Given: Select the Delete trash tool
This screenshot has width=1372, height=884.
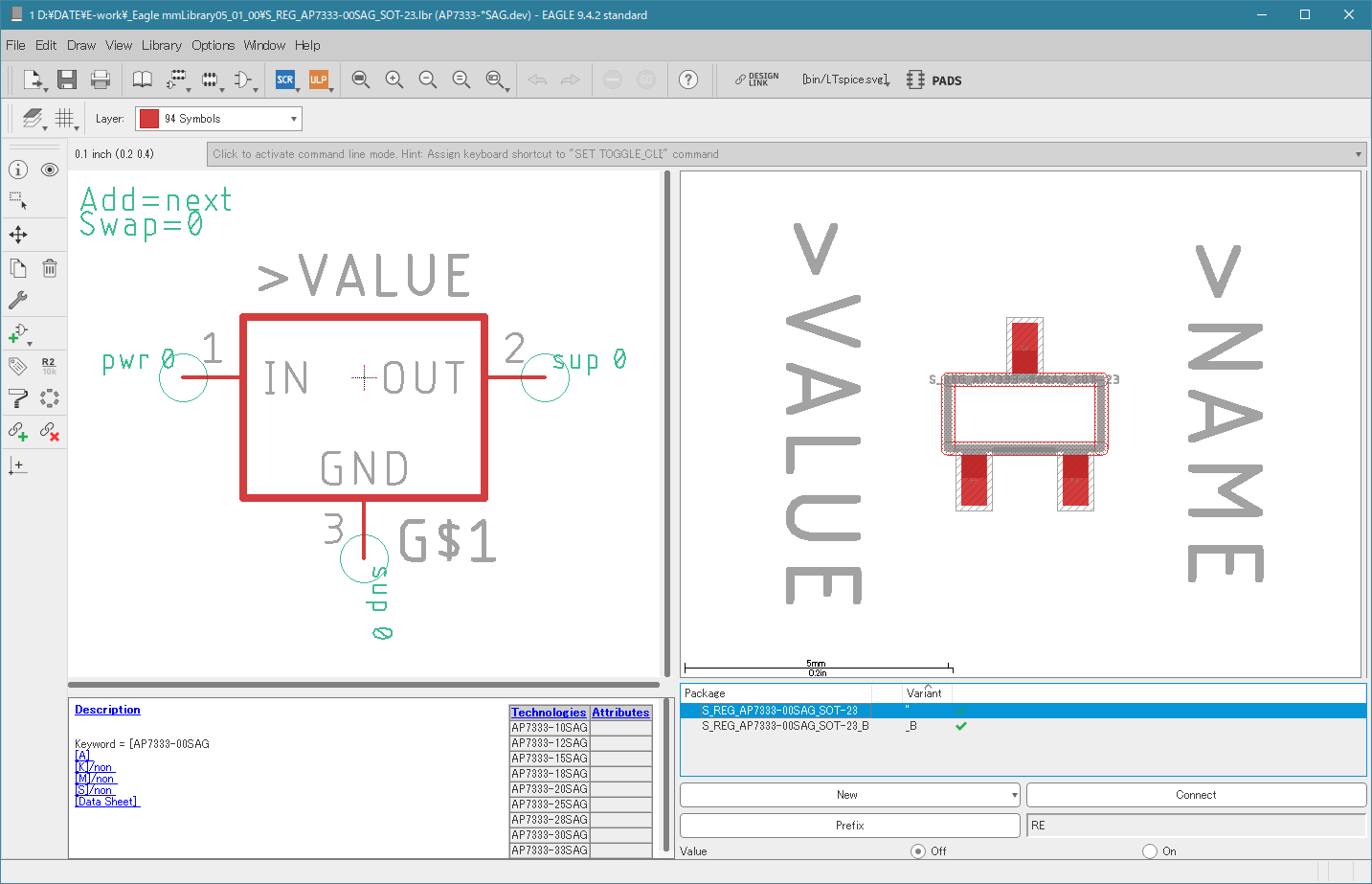Looking at the screenshot, I should click(50, 268).
